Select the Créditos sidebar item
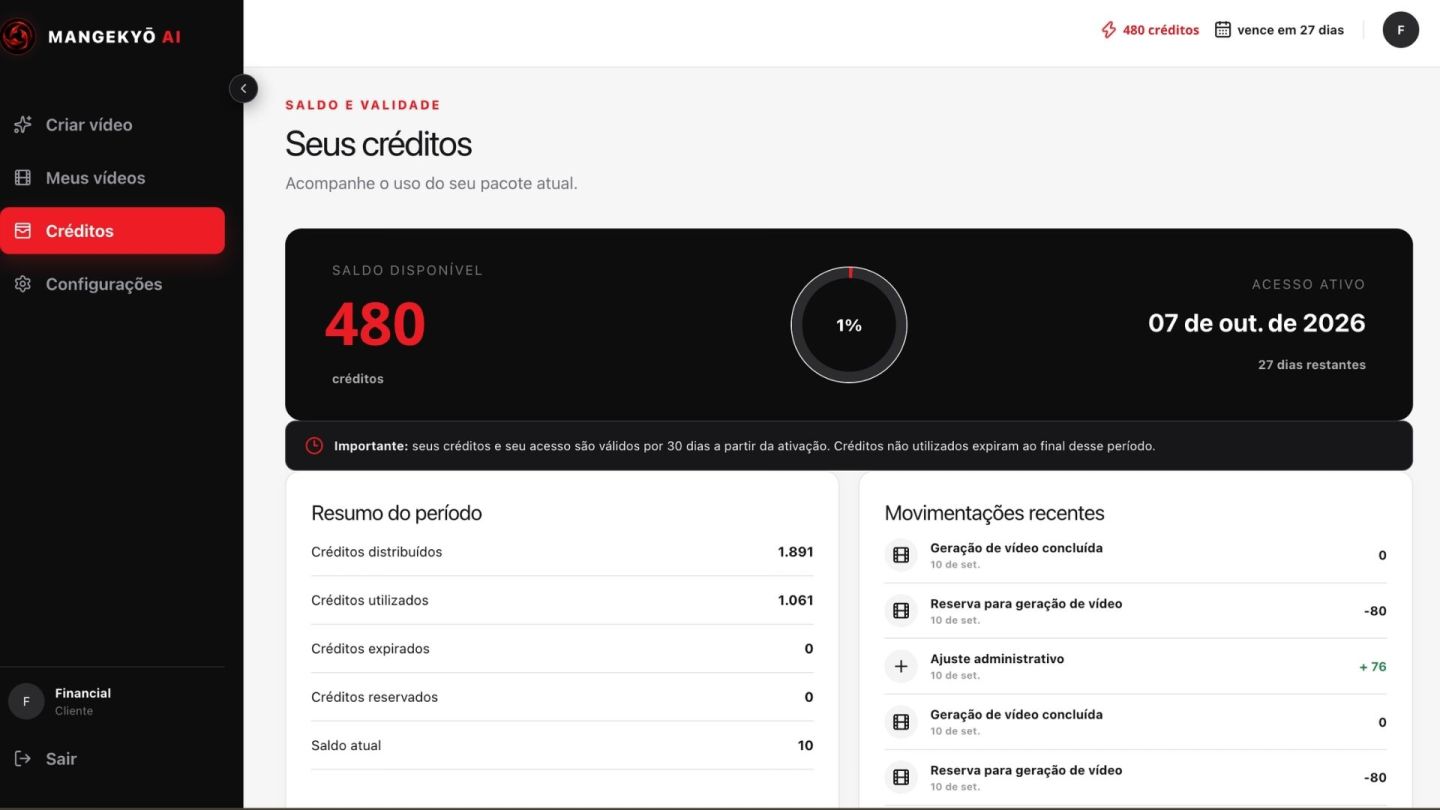The width and height of the screenshot is (1440, 810). 112,231
